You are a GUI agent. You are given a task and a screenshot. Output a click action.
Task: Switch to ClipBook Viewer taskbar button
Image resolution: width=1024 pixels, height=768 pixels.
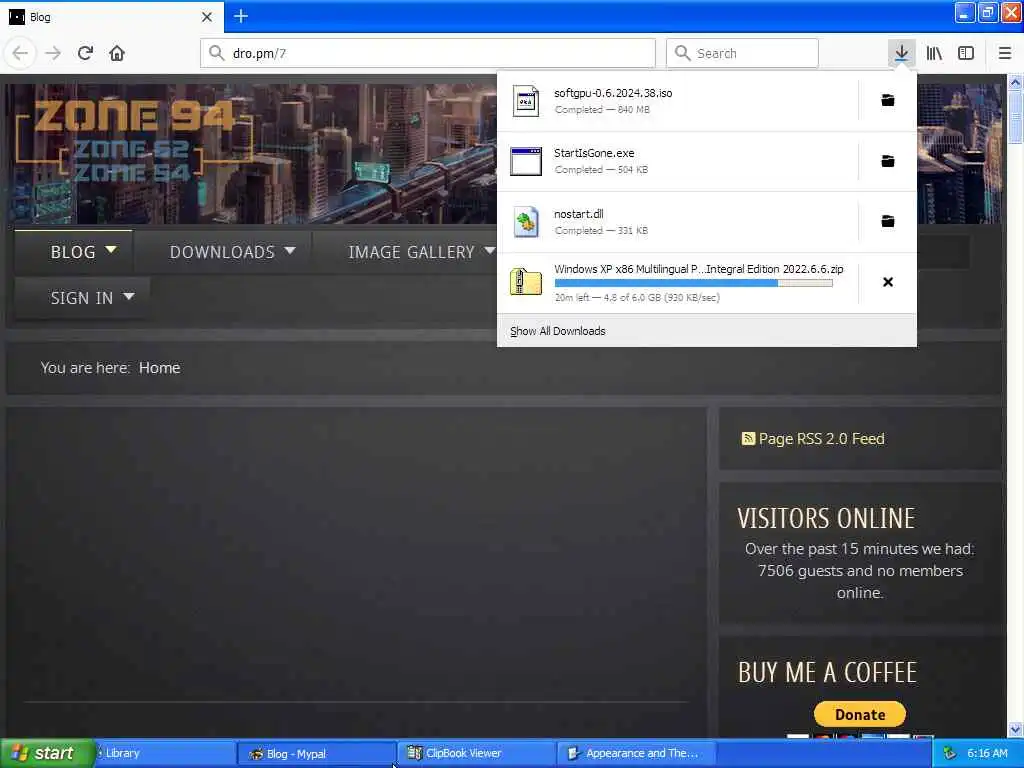point(476,753)
